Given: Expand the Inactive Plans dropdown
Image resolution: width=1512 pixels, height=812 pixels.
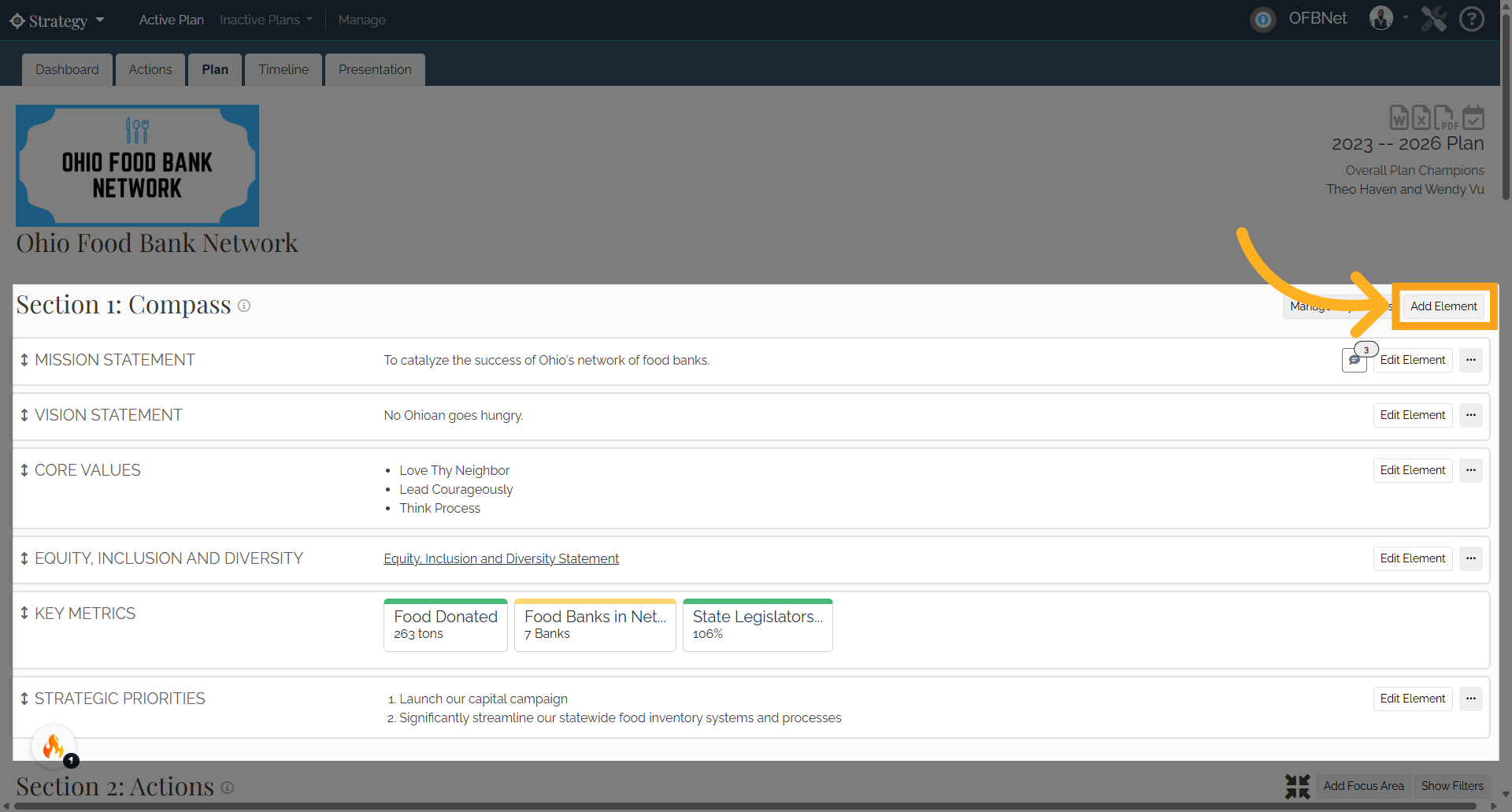Looking at the screenshot, I should [266, 20].
